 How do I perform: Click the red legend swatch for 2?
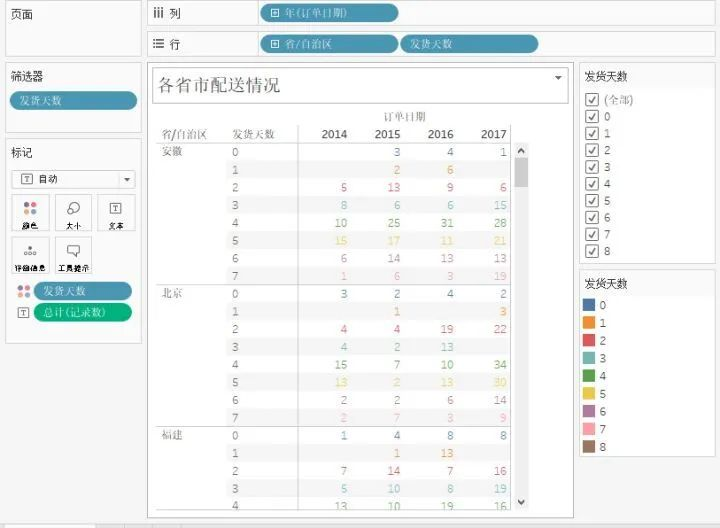pos(589,340)
